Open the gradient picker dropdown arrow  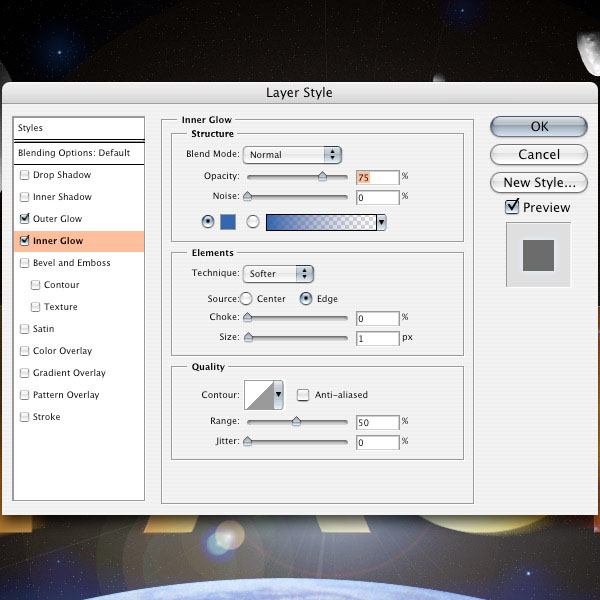(381, 222)
